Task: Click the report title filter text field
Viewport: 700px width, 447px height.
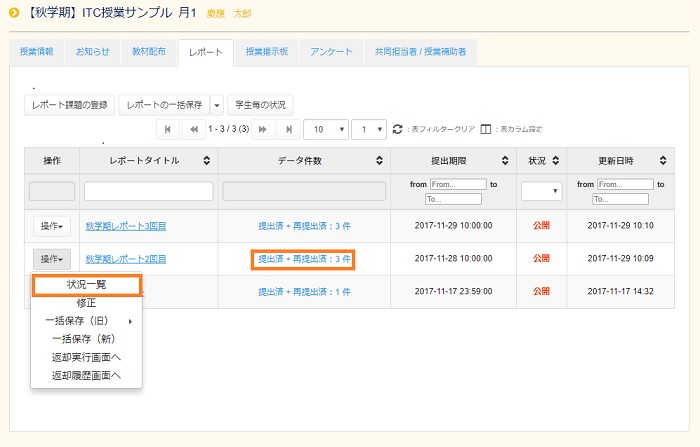Action: point(148,190)
